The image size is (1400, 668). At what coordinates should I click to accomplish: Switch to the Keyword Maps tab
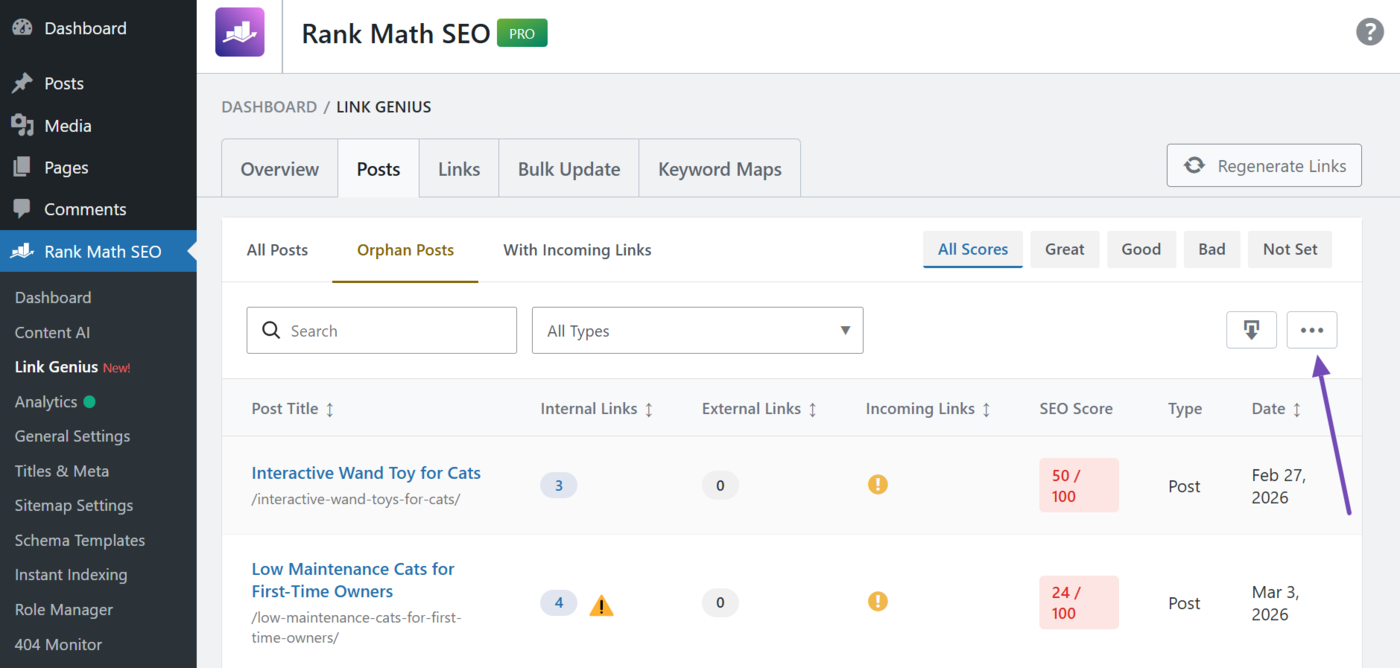(720, 169)
